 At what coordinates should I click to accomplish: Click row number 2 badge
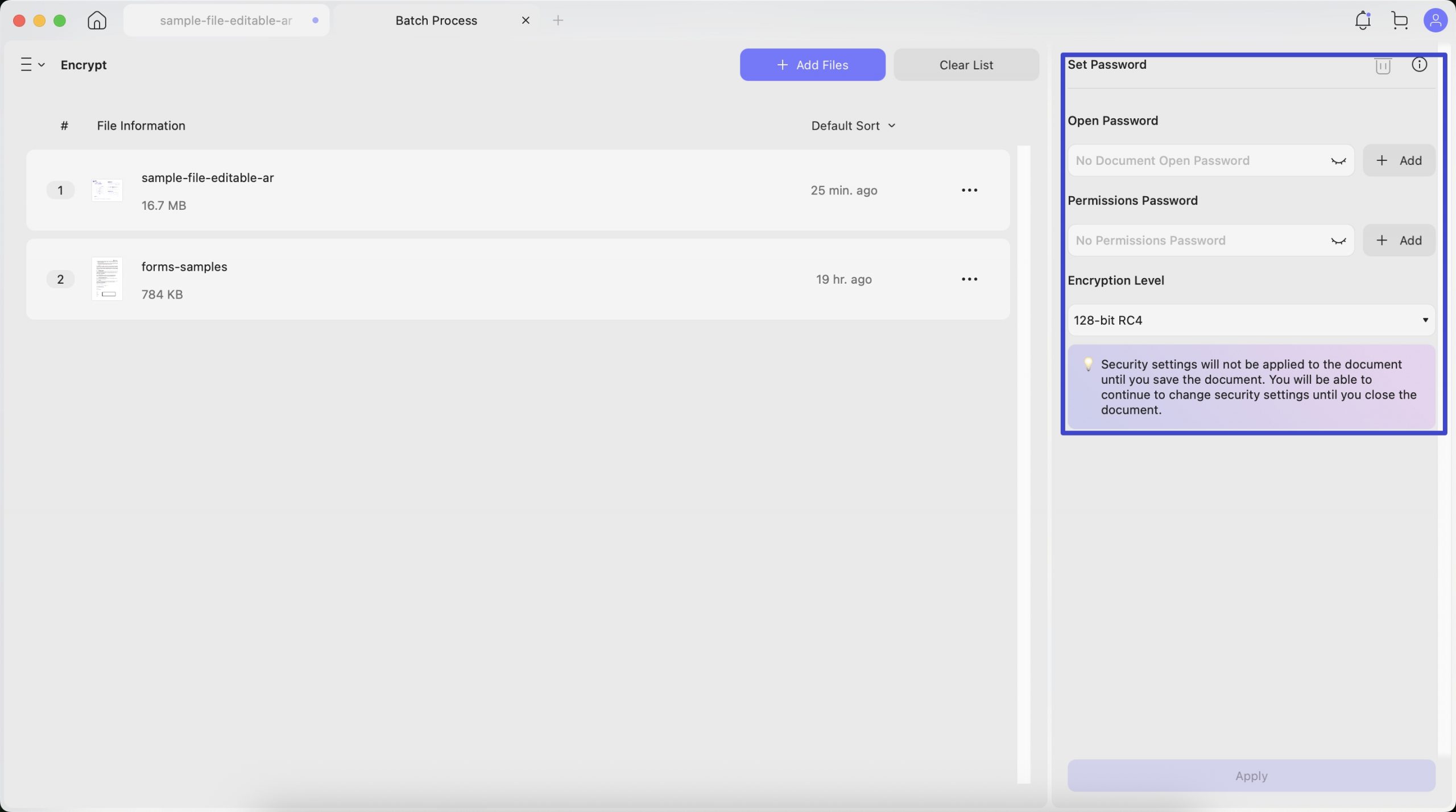[60, 279]
